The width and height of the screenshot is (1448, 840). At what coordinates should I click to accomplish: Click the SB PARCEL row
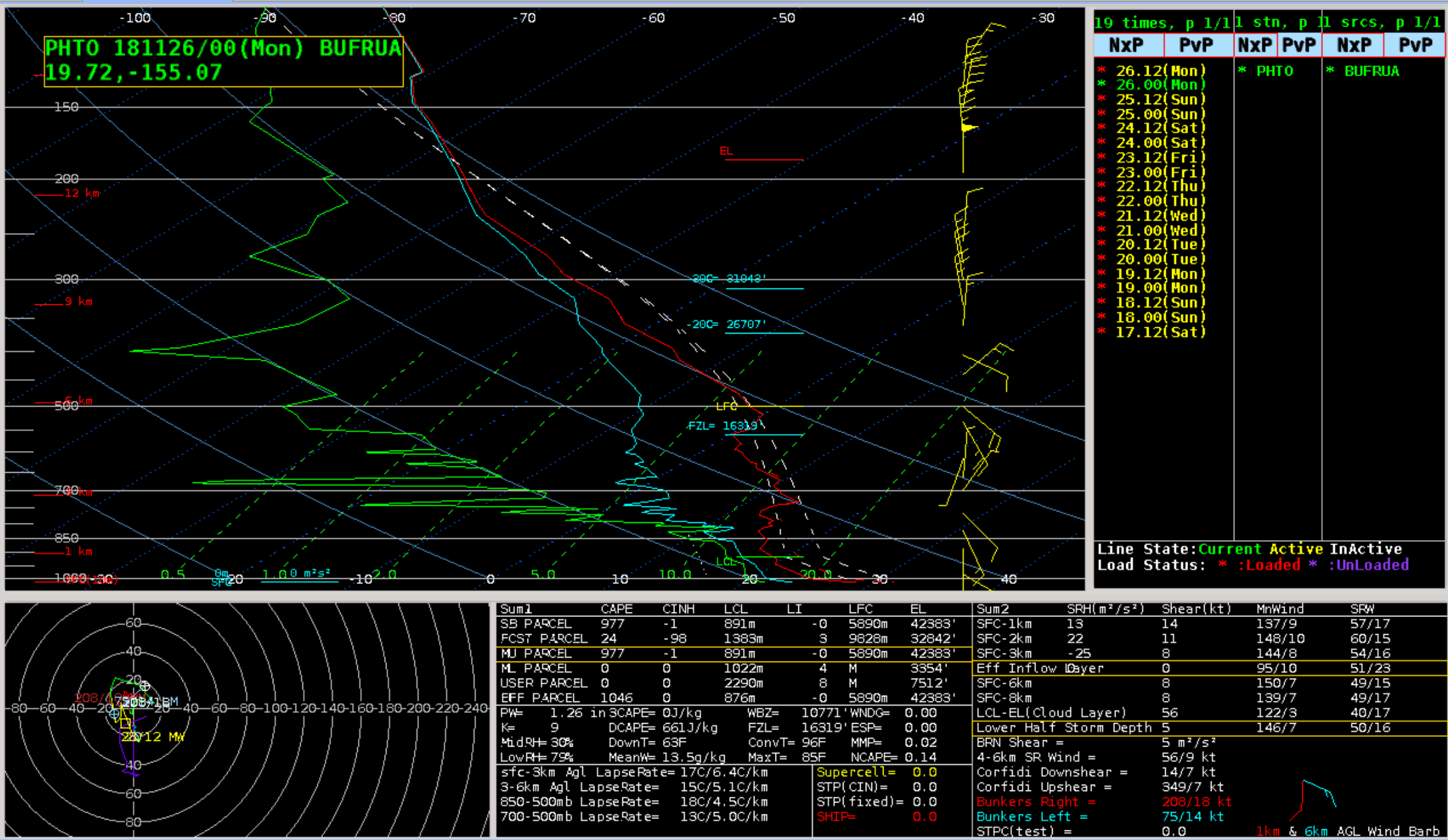pos(734,624)
